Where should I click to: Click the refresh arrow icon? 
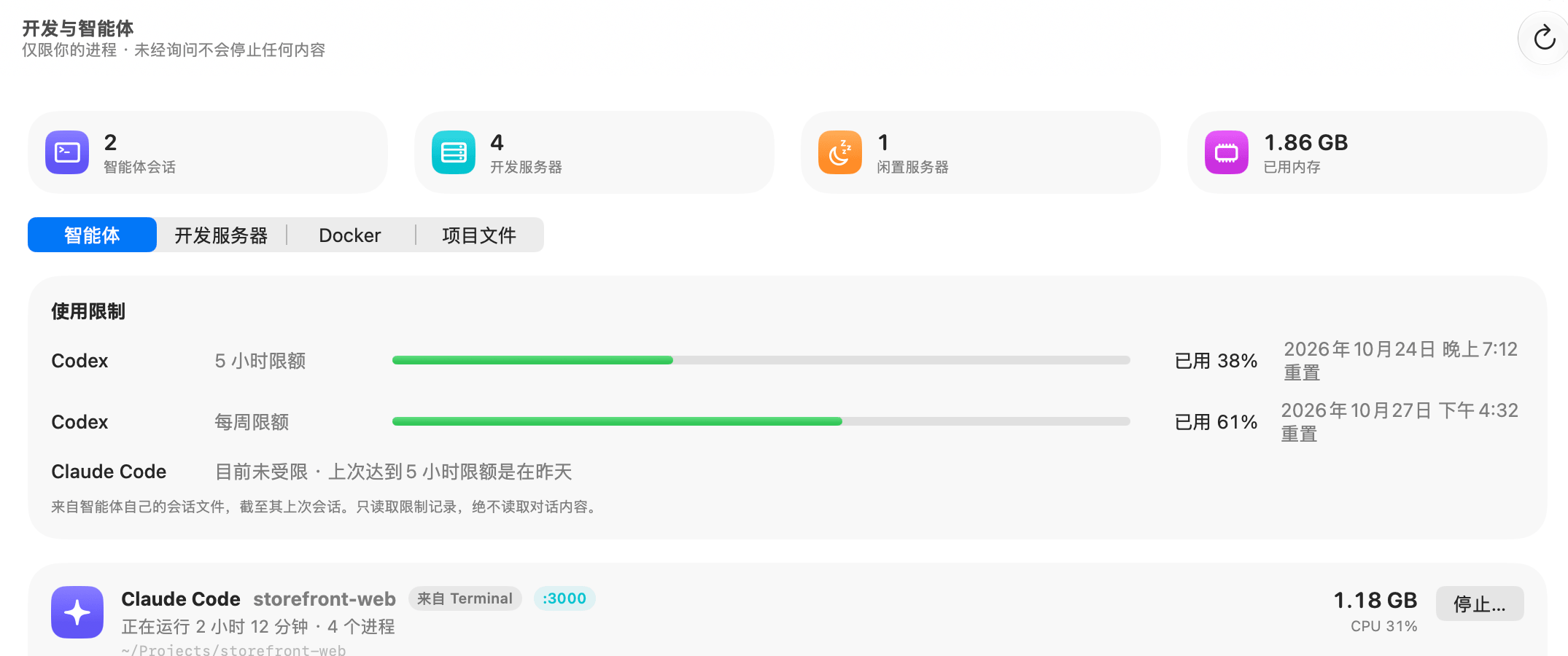point(1544,38)
